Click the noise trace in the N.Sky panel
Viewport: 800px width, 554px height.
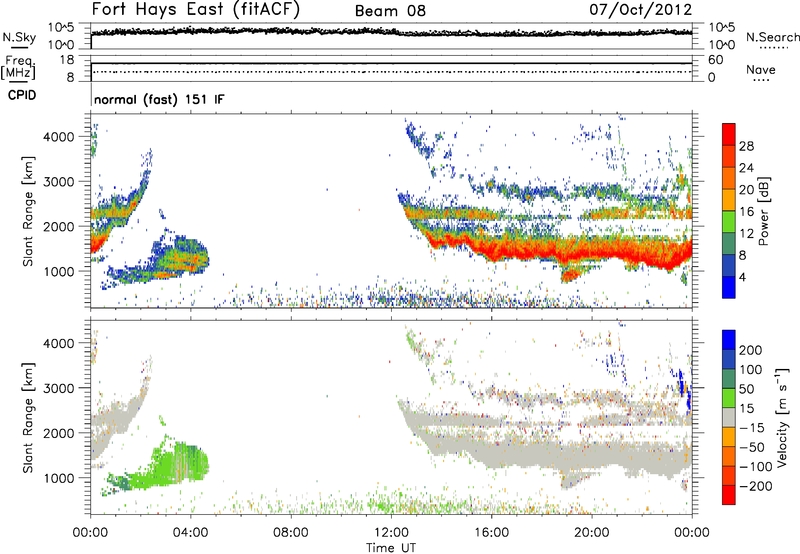click(391, 32)
